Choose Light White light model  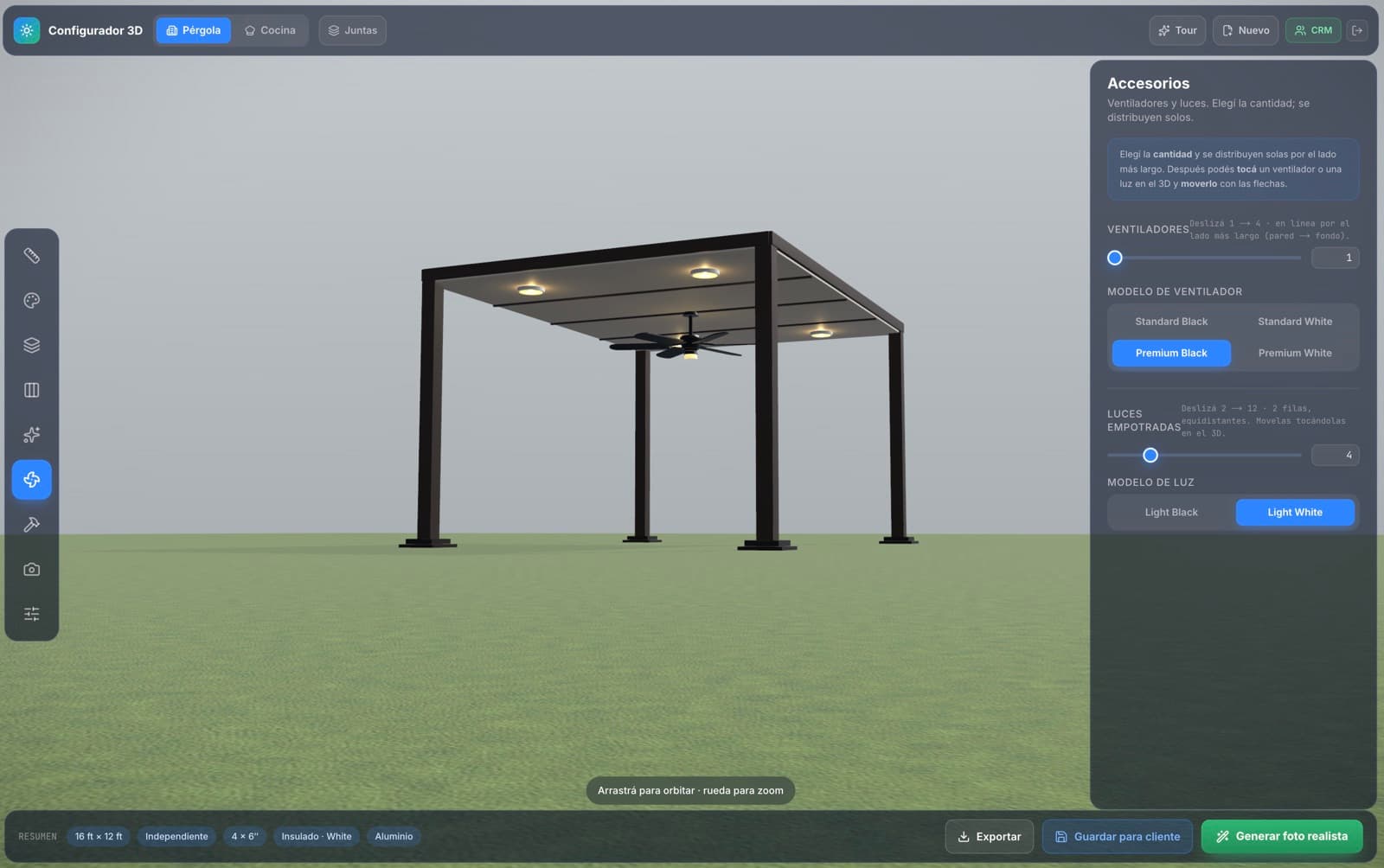(x=1295, y=513)
